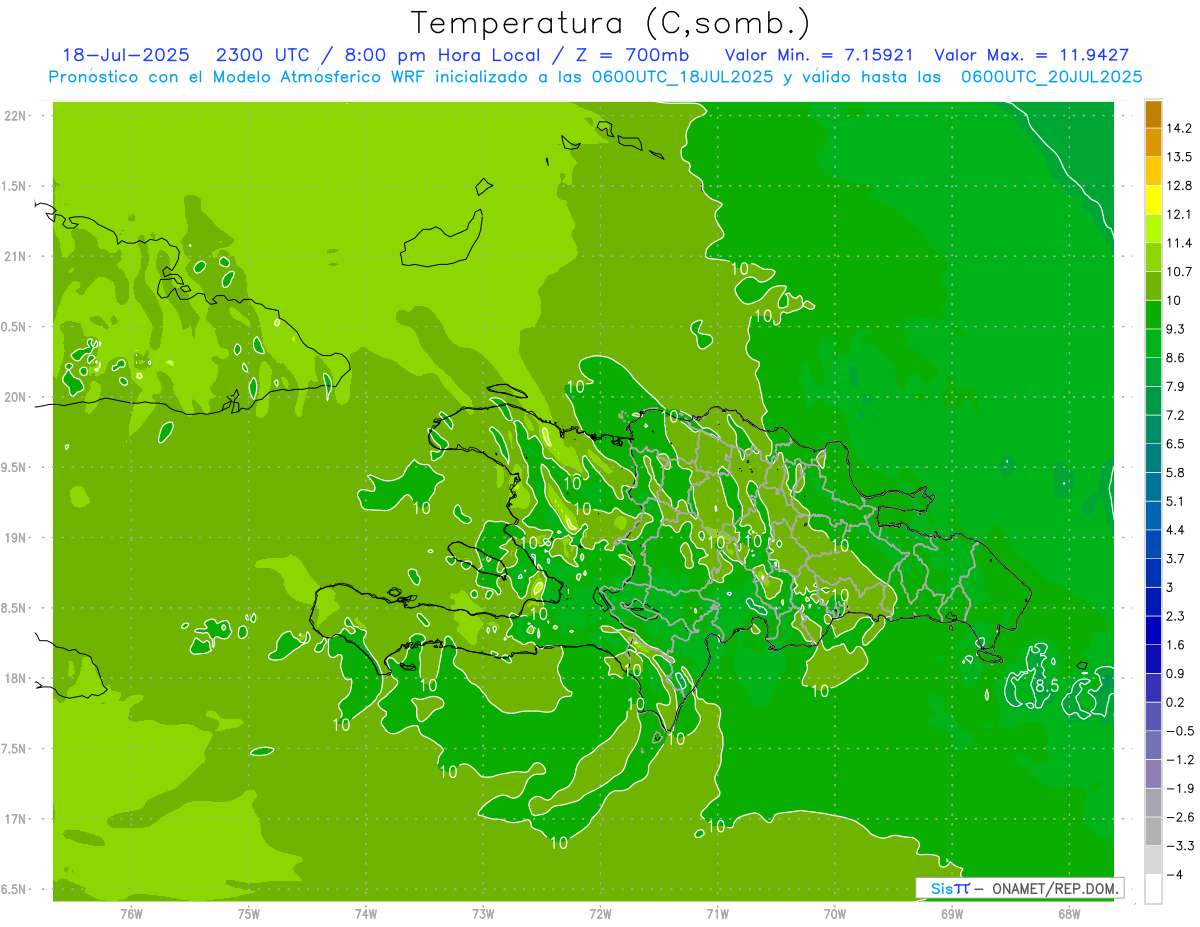Click the title Temperatura (C,somb.)
1200x927 pixels.
point(610,23)
